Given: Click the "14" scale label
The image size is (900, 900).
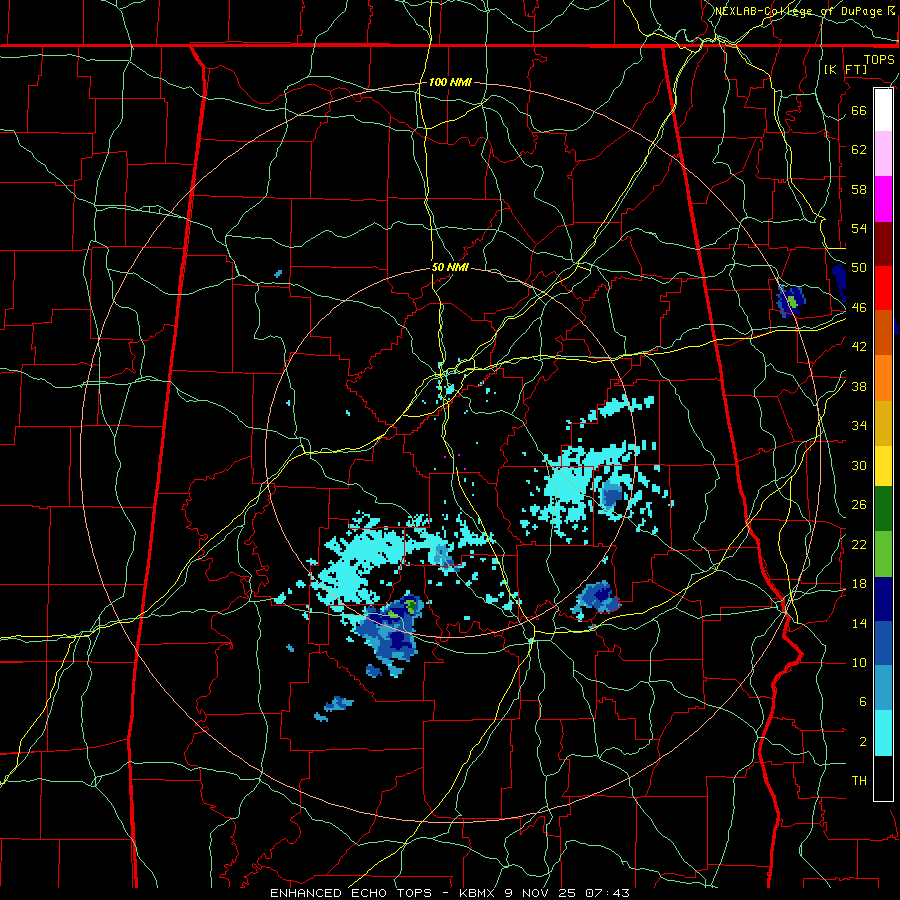Looking at the screenshot, I should 859,623.
